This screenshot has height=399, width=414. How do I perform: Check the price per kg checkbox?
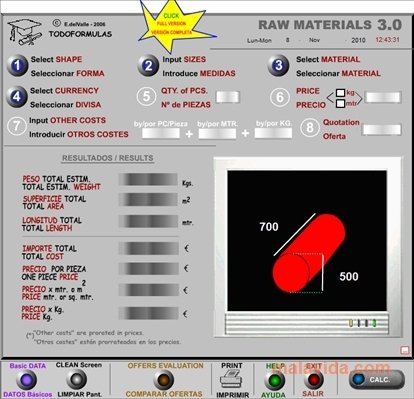click(340, 93)
